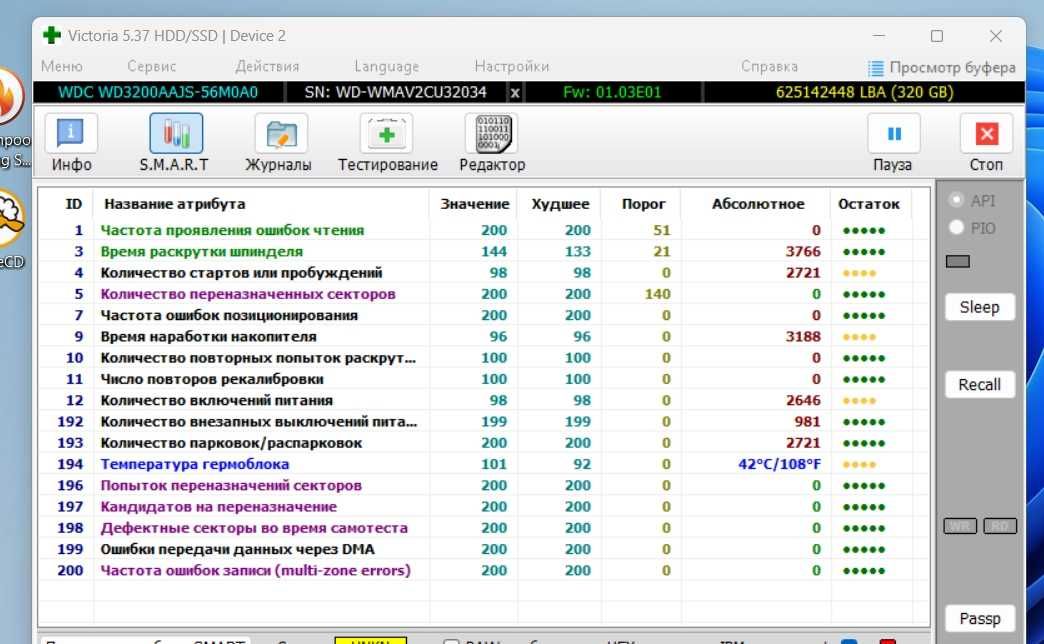Select Ошибки передачи данных через DMA row
Screen dimensions: 1044x644
click(483, 550)
